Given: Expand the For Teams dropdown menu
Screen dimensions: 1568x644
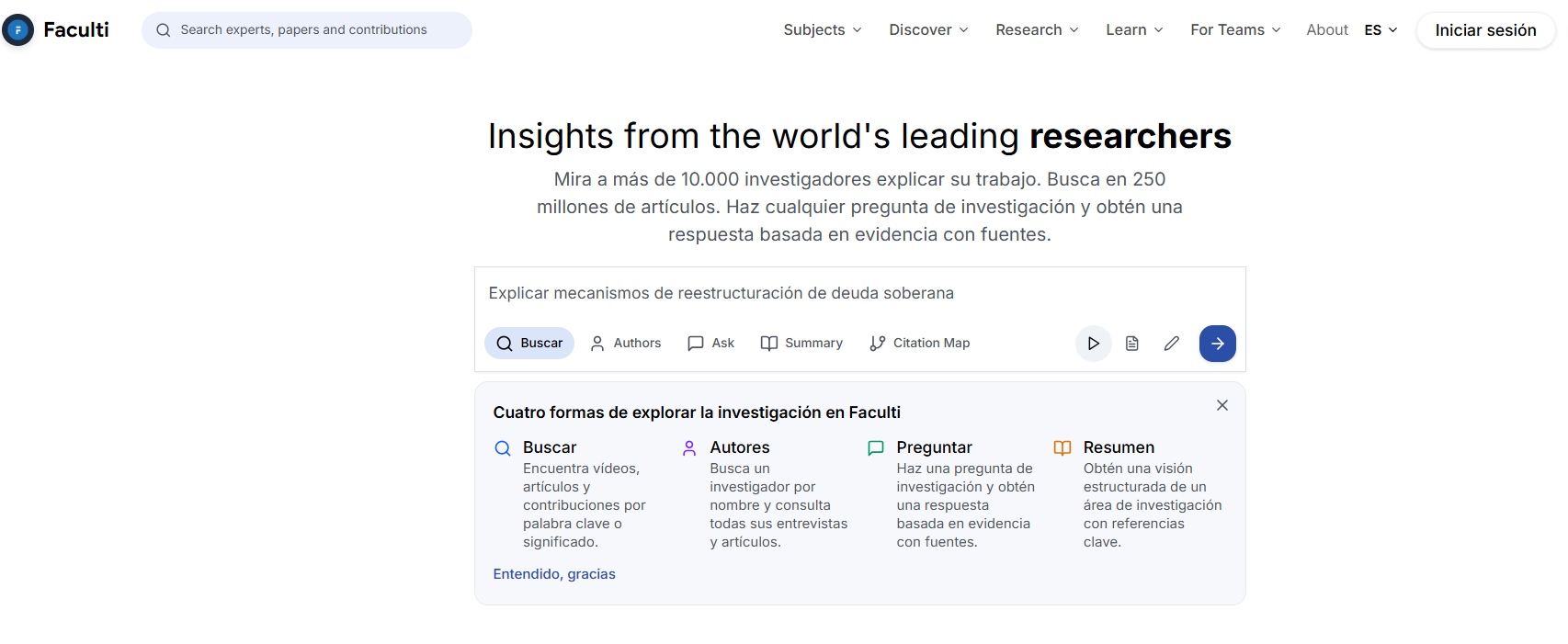Looking at the screenshot, I should tap(1235, 30).
